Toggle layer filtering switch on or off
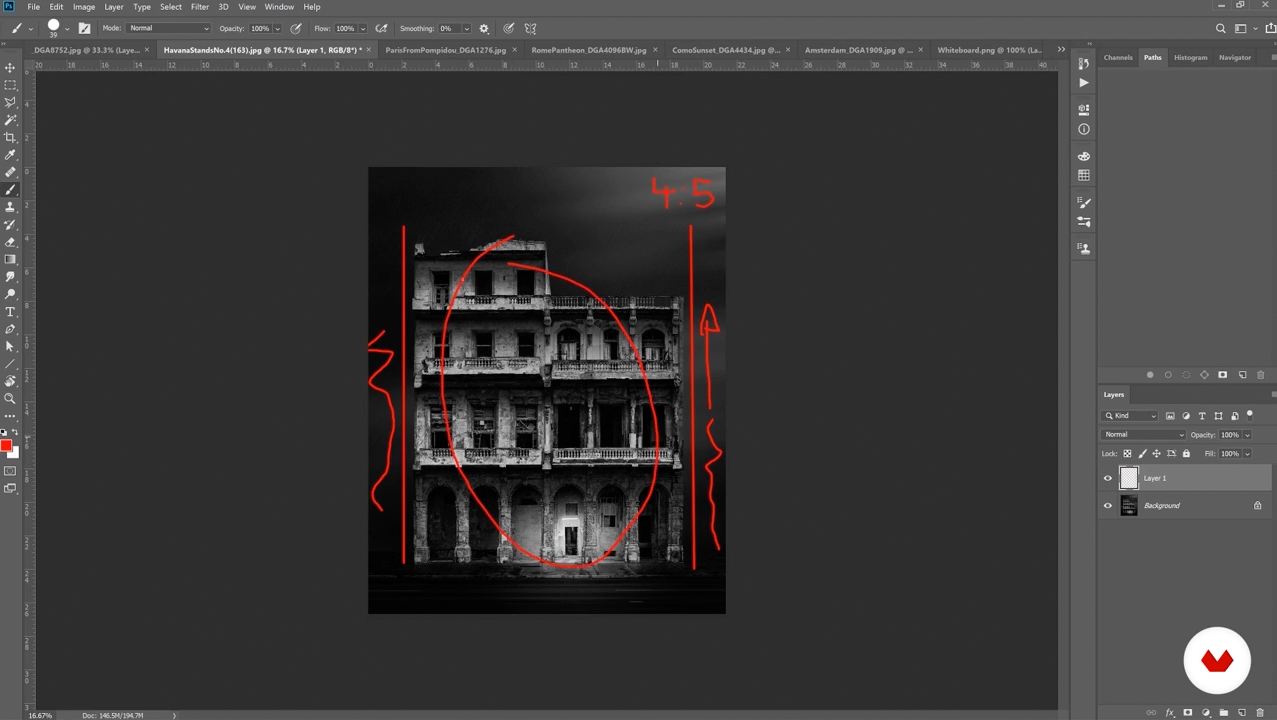1277x720 pixels. coord(1249,415)
